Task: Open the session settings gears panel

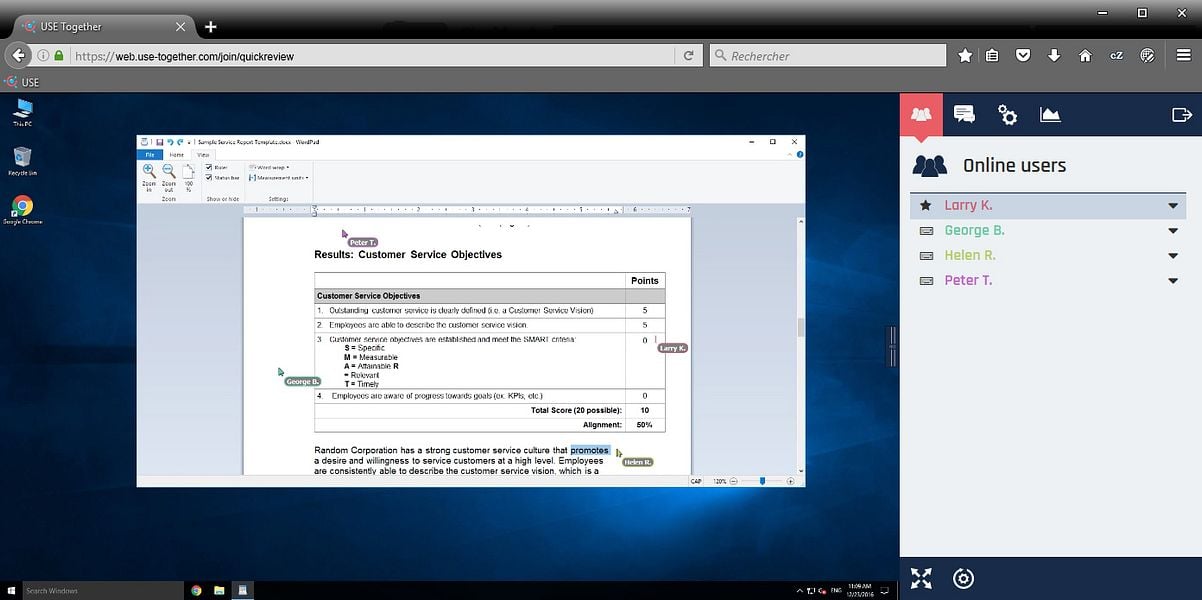Action: point(1007,114)
